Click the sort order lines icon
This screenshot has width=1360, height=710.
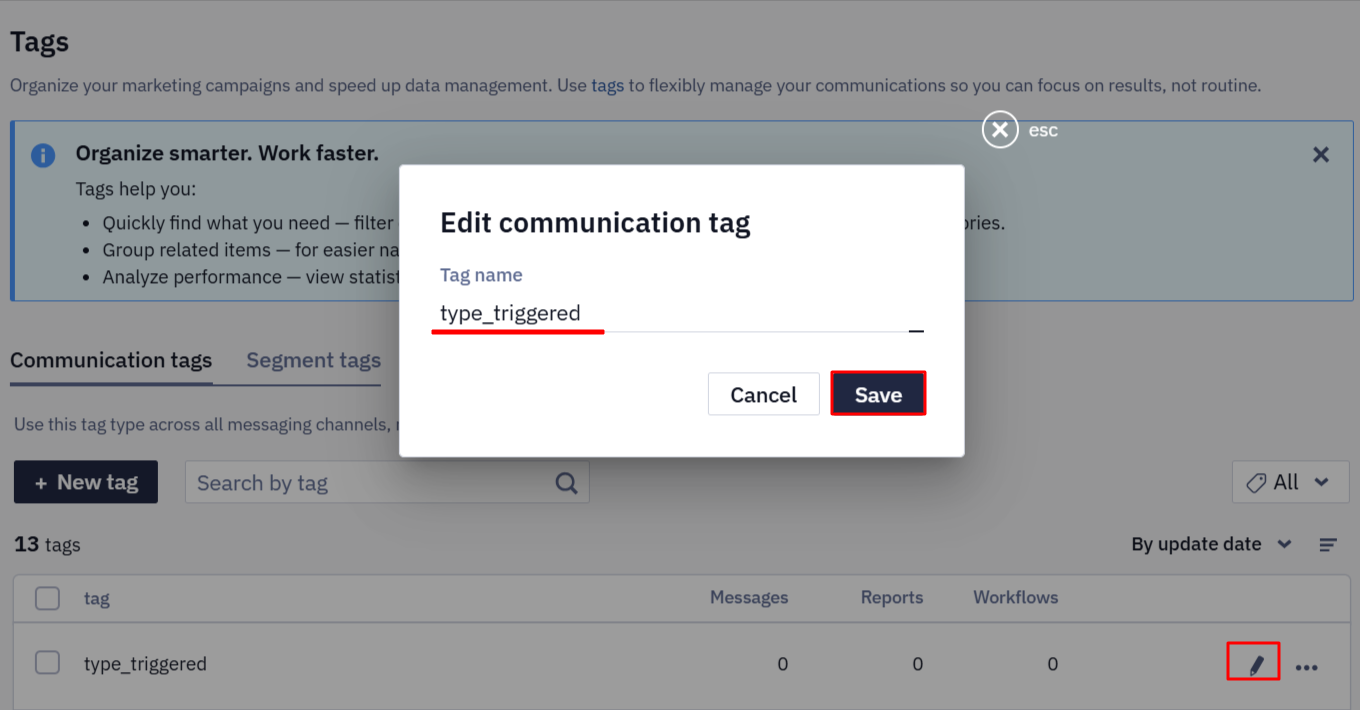1328,545
